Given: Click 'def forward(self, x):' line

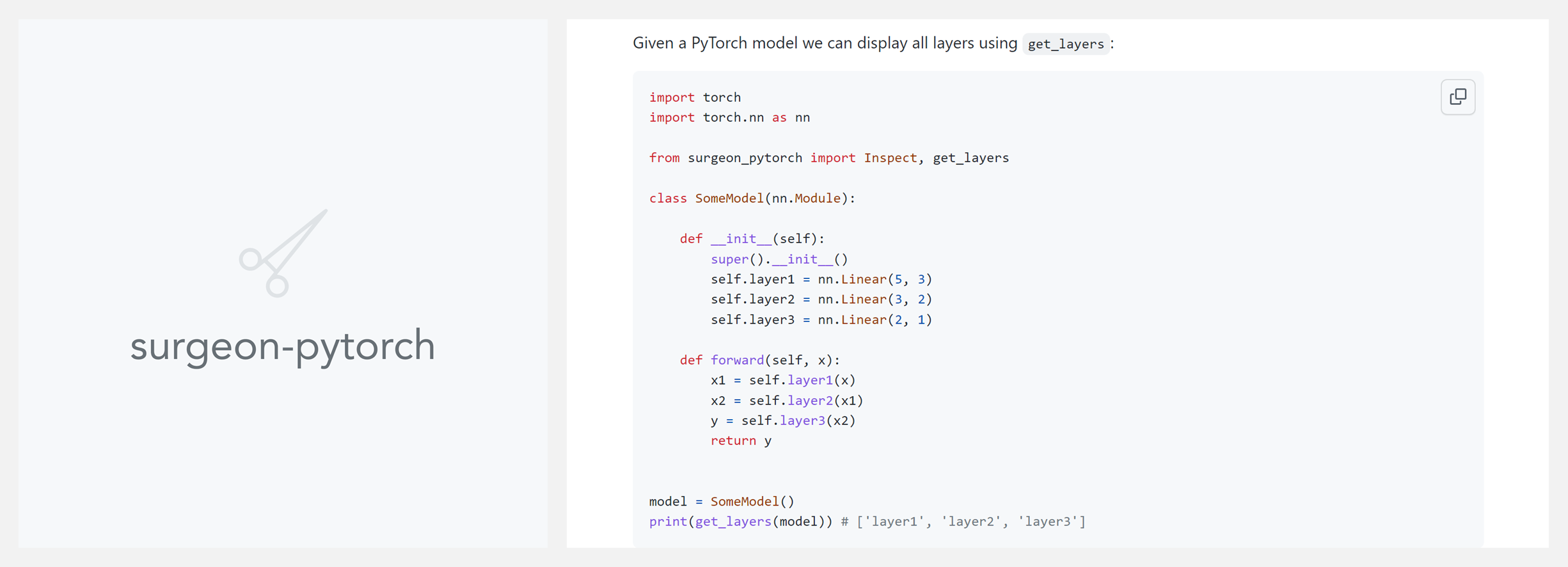Looking at the screenshot, I should [759, 360].
